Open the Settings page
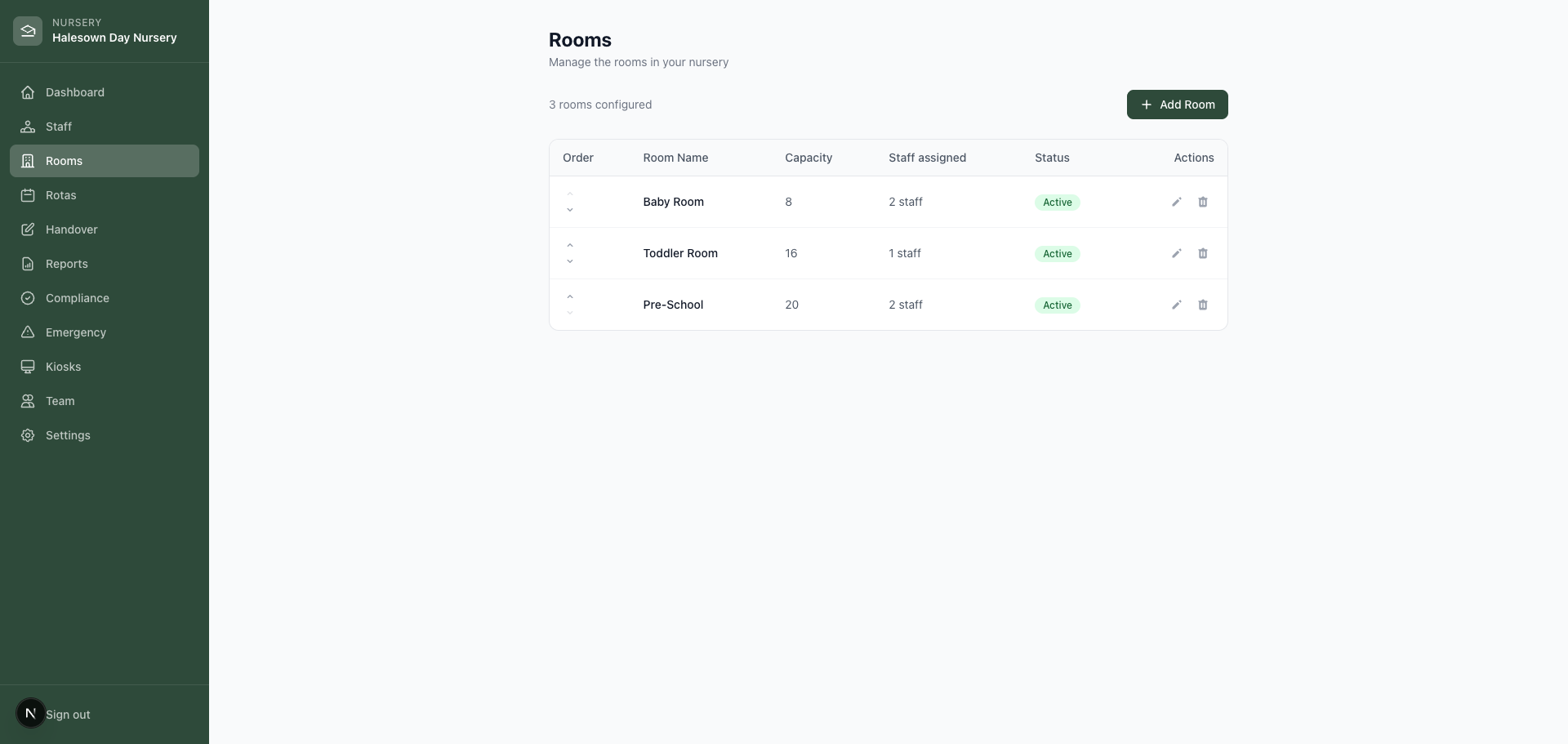 pyautogui.click(x=105, y=435)
